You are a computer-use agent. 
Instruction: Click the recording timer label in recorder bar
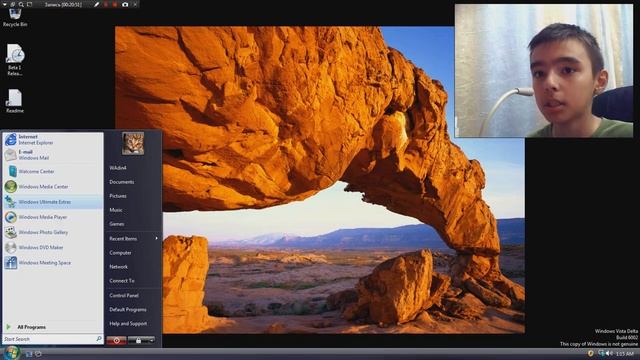63,4
